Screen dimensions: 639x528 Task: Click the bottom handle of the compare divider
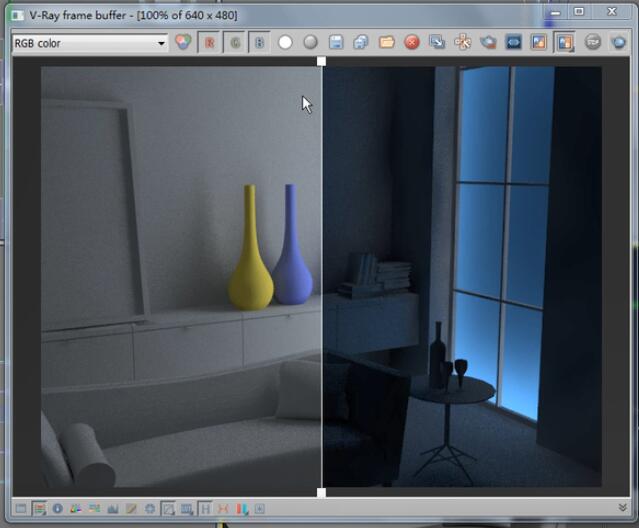(321, 492)
